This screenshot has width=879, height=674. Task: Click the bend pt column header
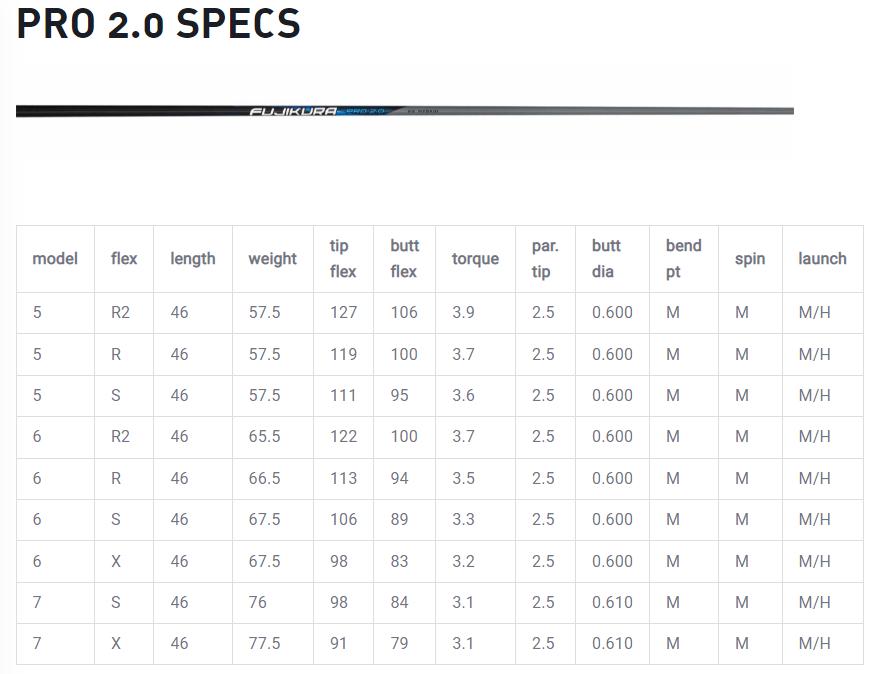tap(683, 259)
